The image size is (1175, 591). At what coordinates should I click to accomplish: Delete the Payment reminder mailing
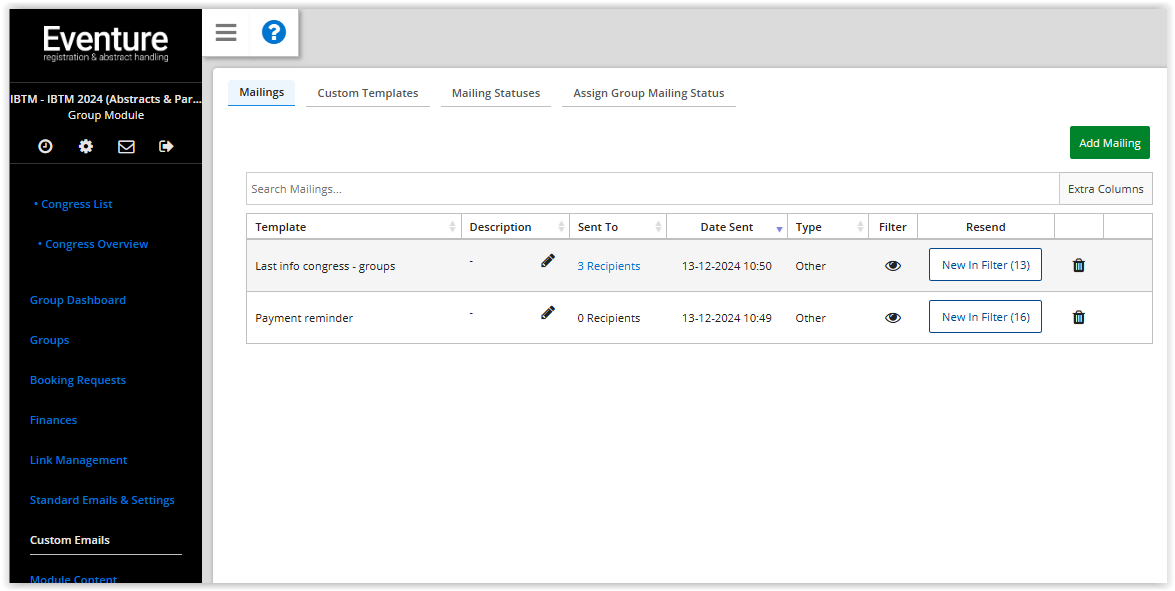(x=1078, y=317)
